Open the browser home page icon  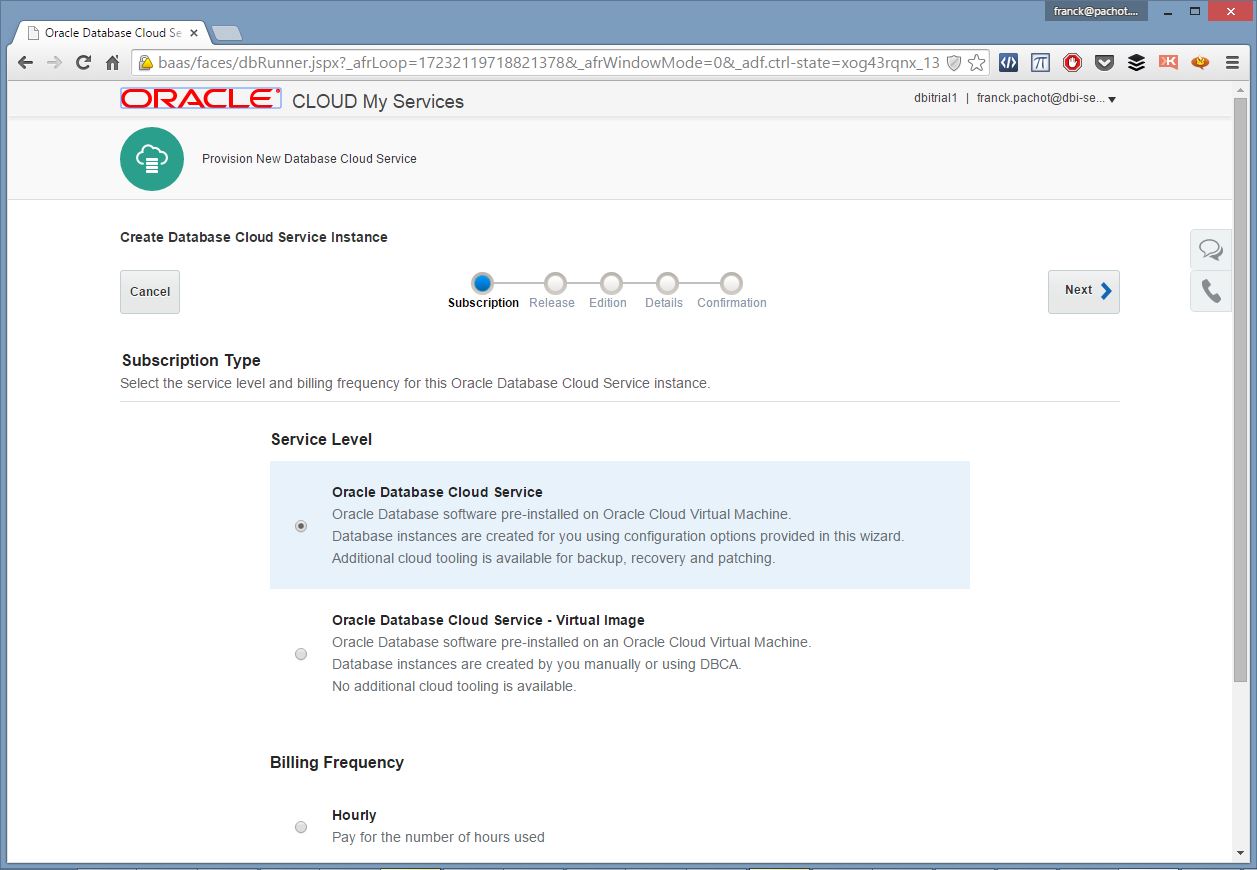[113, 62]
